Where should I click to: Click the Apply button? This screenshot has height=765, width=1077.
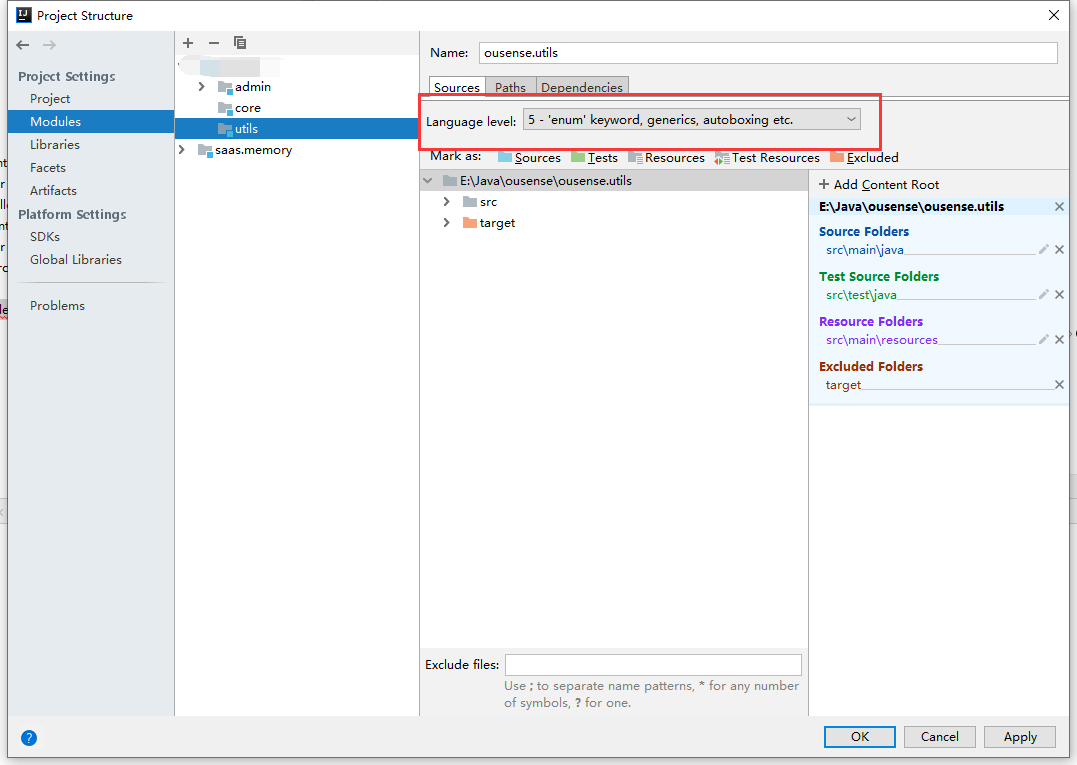[1019, 736]
